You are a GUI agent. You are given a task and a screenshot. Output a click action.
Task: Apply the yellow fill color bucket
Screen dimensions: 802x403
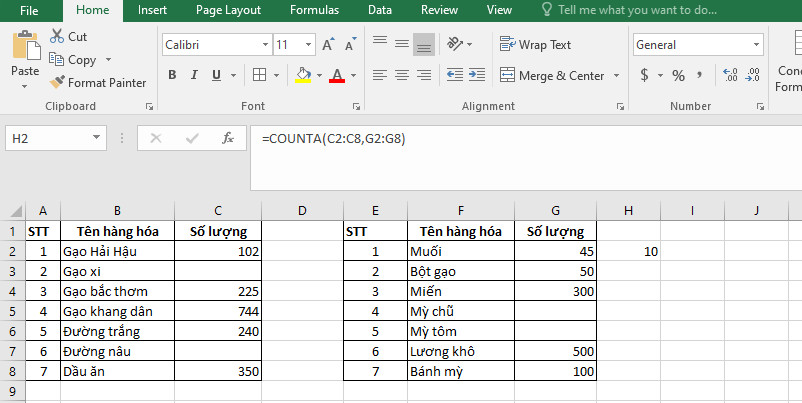[x=304, y=75]
